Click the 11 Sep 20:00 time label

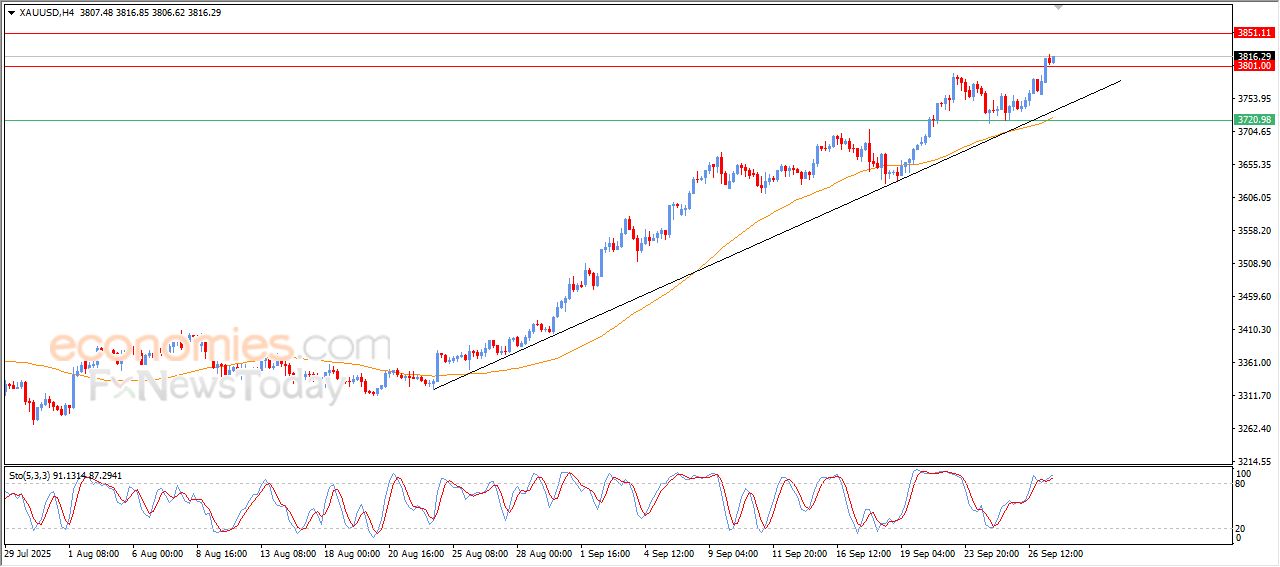[x=801, y=552]
